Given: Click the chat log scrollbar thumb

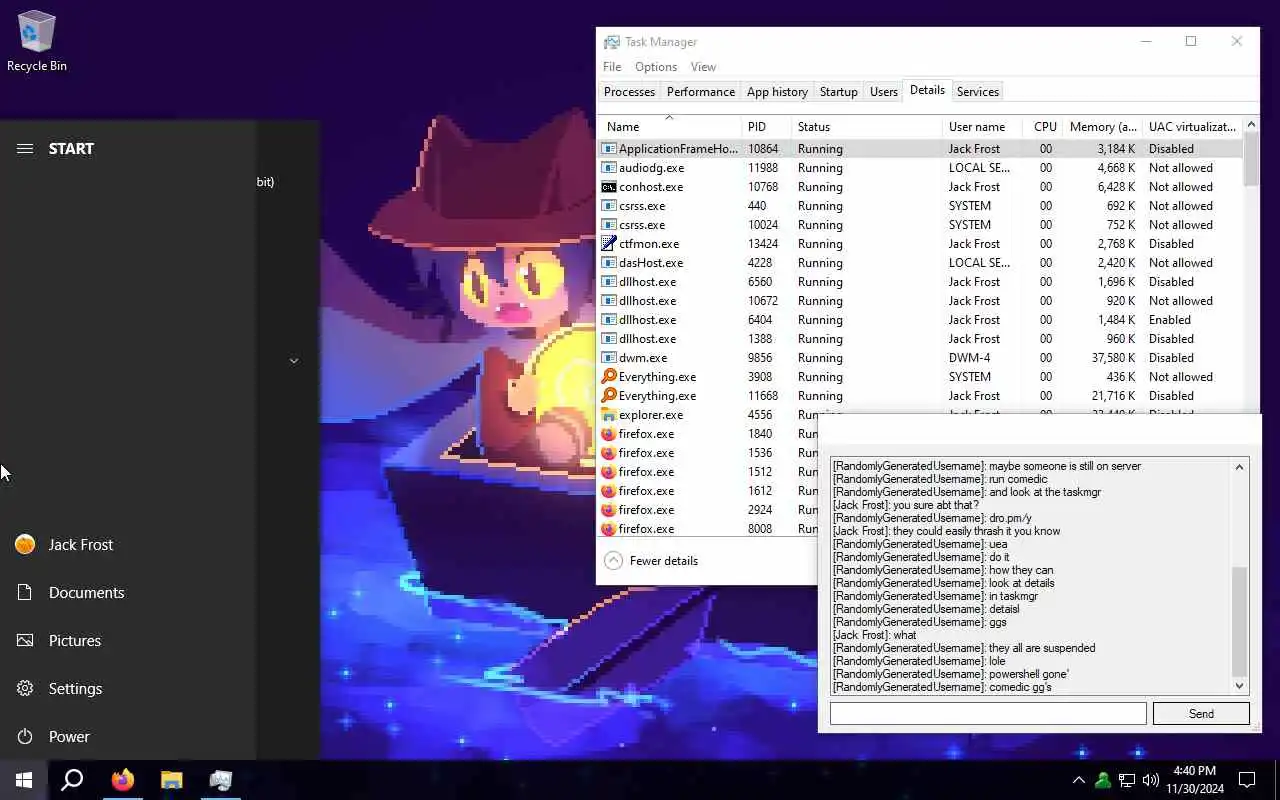Looking at the screenshot, I should point(1240,621).
